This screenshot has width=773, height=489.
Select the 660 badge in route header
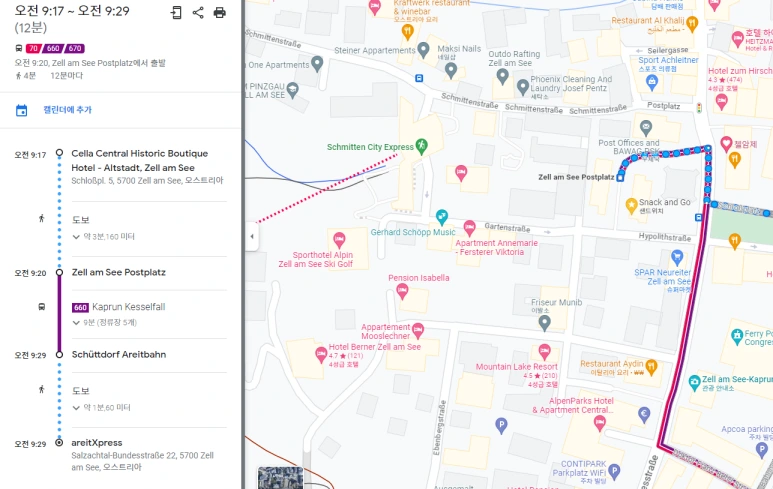tap(53, 48)
